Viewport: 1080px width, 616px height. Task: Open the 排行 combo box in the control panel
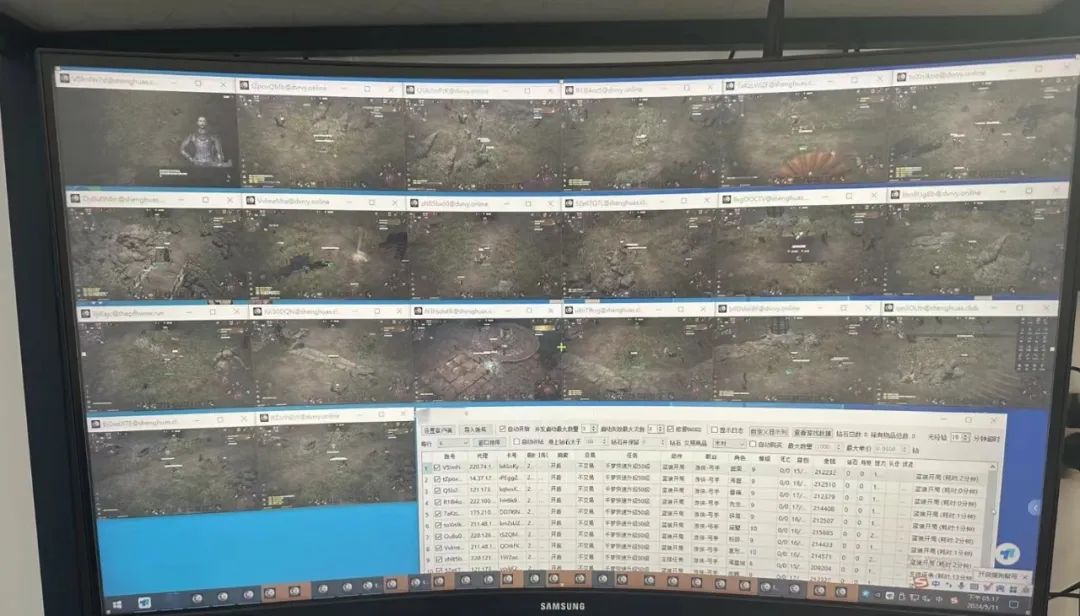(453, 443)
